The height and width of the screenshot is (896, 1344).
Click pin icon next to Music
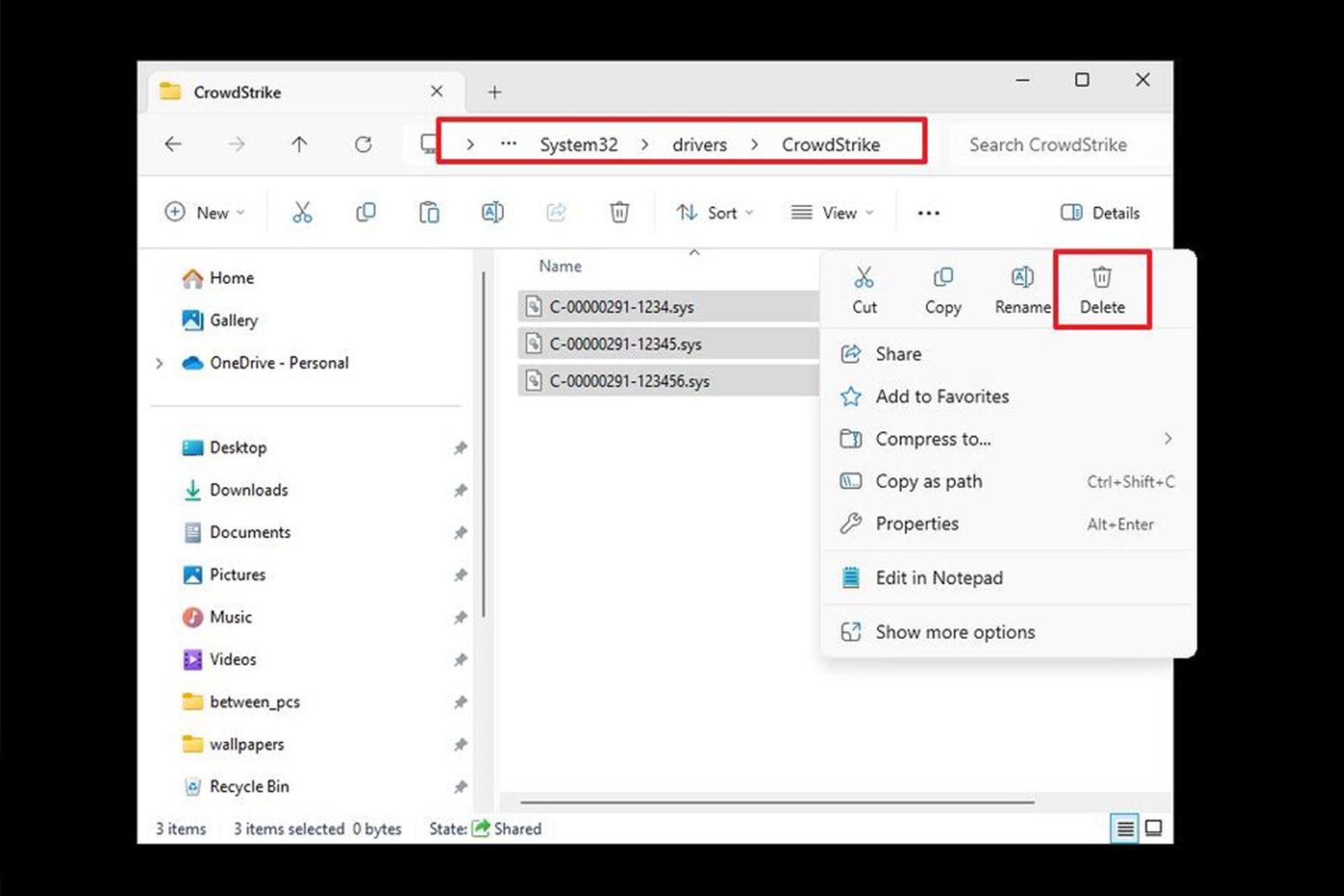pos(460,617)
